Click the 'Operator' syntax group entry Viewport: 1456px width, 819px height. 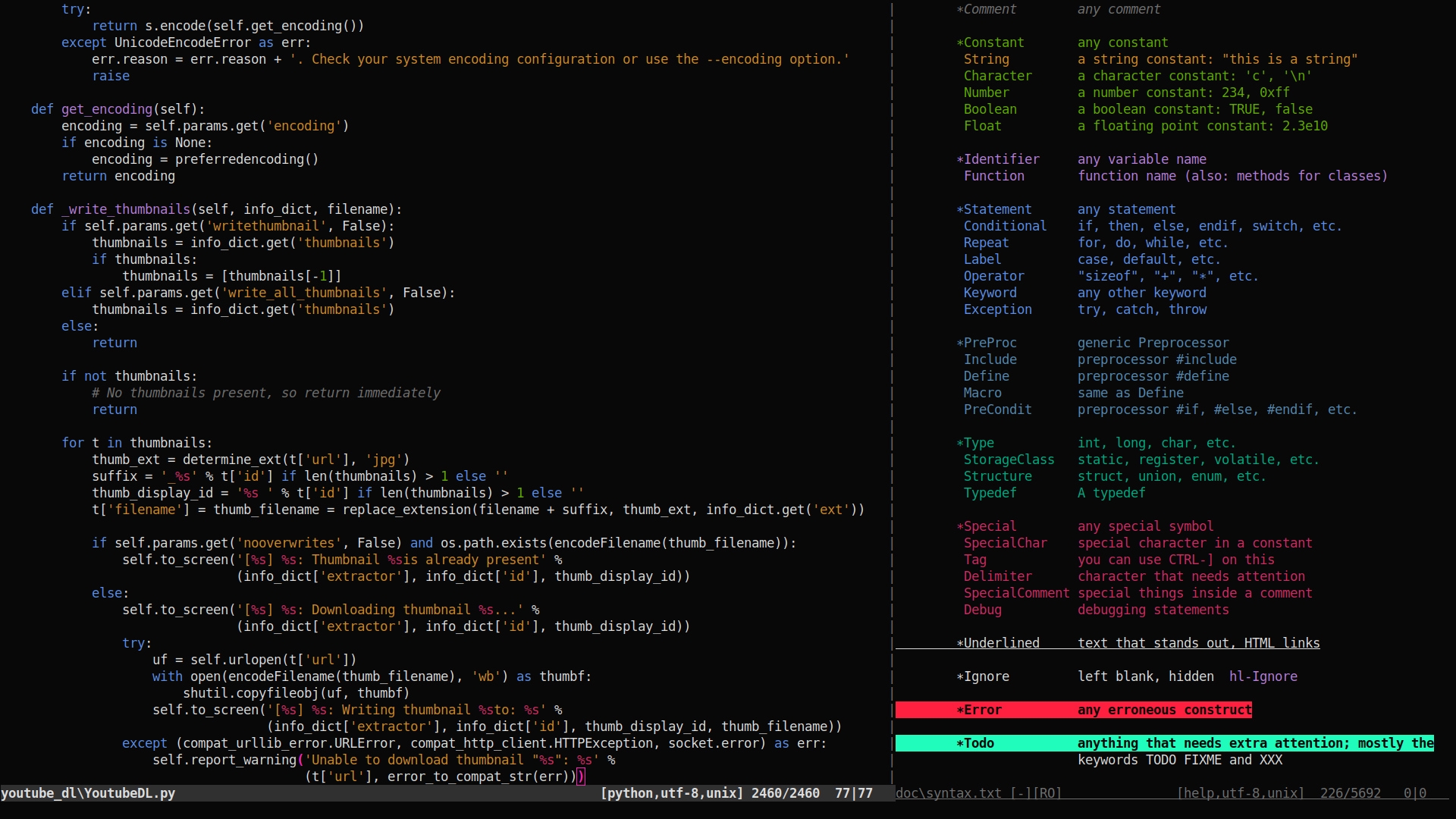point(993,276)
